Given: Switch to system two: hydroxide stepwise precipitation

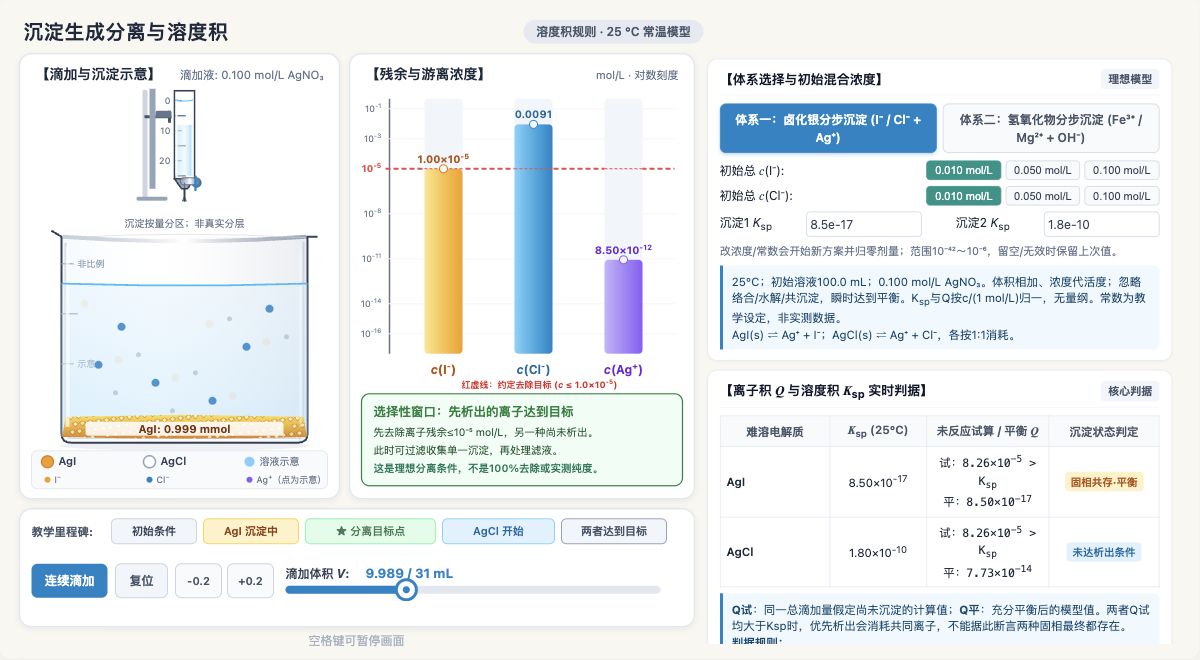Looking at the screenshot, I should pyautogui.click(x=1051, y=128).
